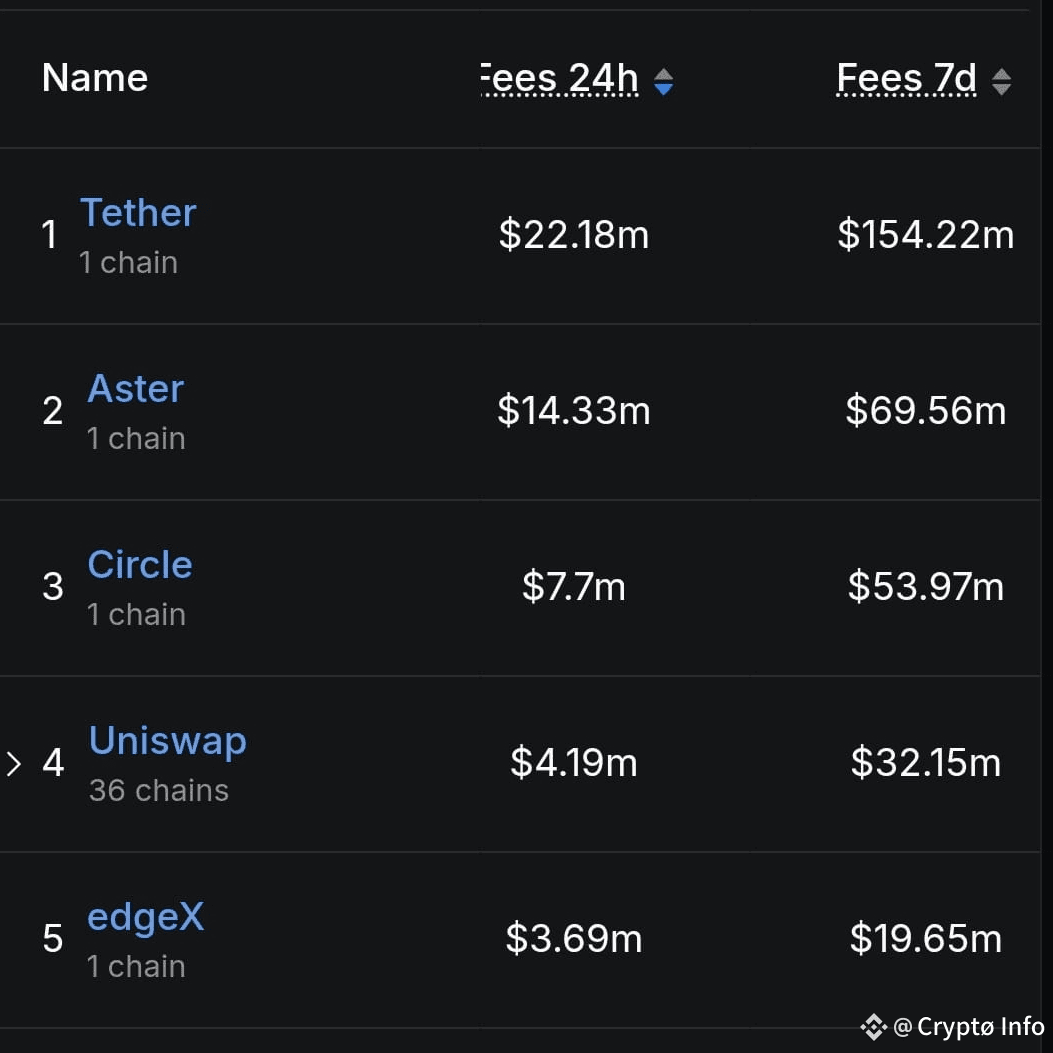1053x1053 pixels.
Task: Select Tether's $22.18m 24h fees cell
Action: point(574,235)
